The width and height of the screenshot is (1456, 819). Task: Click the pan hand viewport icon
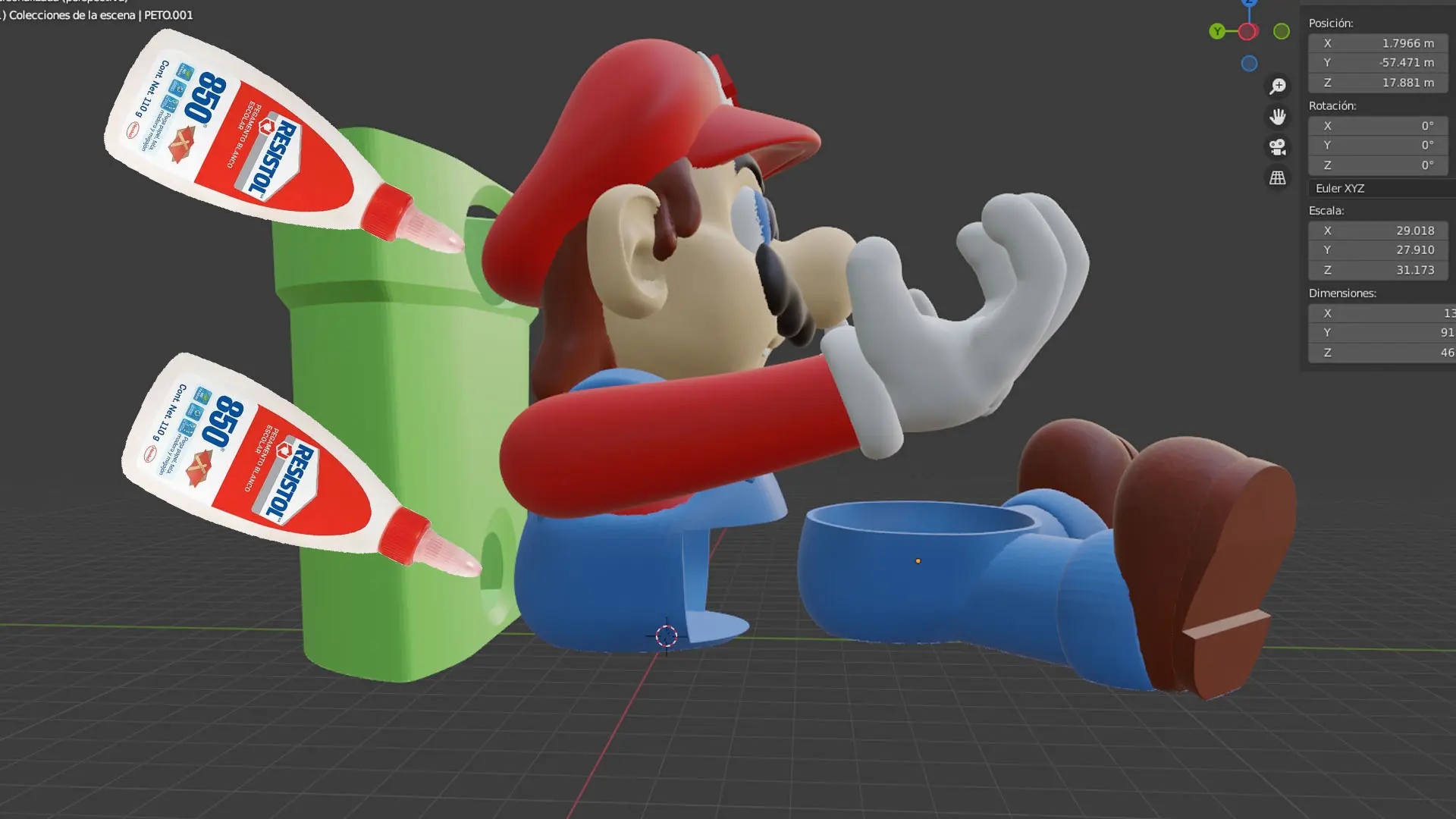pyautogui.click(x=1278, y=117)
